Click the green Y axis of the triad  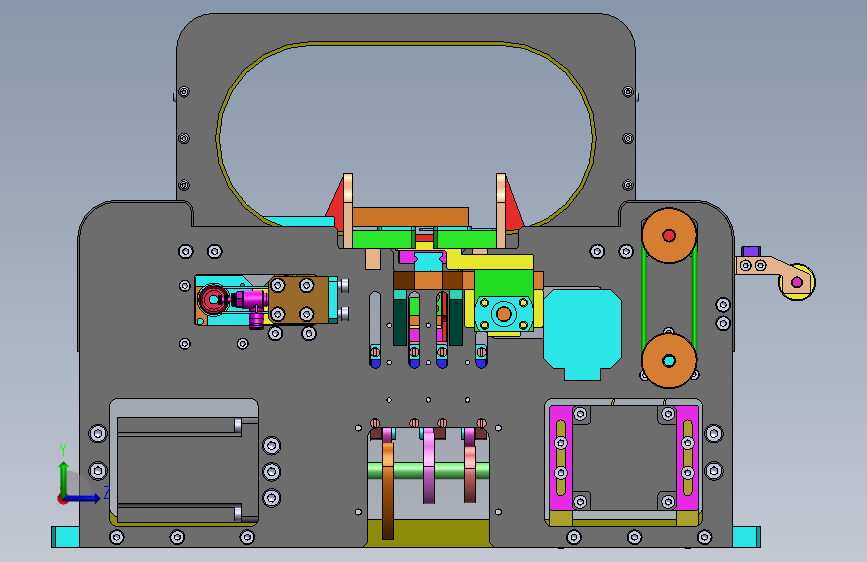[x=64, y=479]
